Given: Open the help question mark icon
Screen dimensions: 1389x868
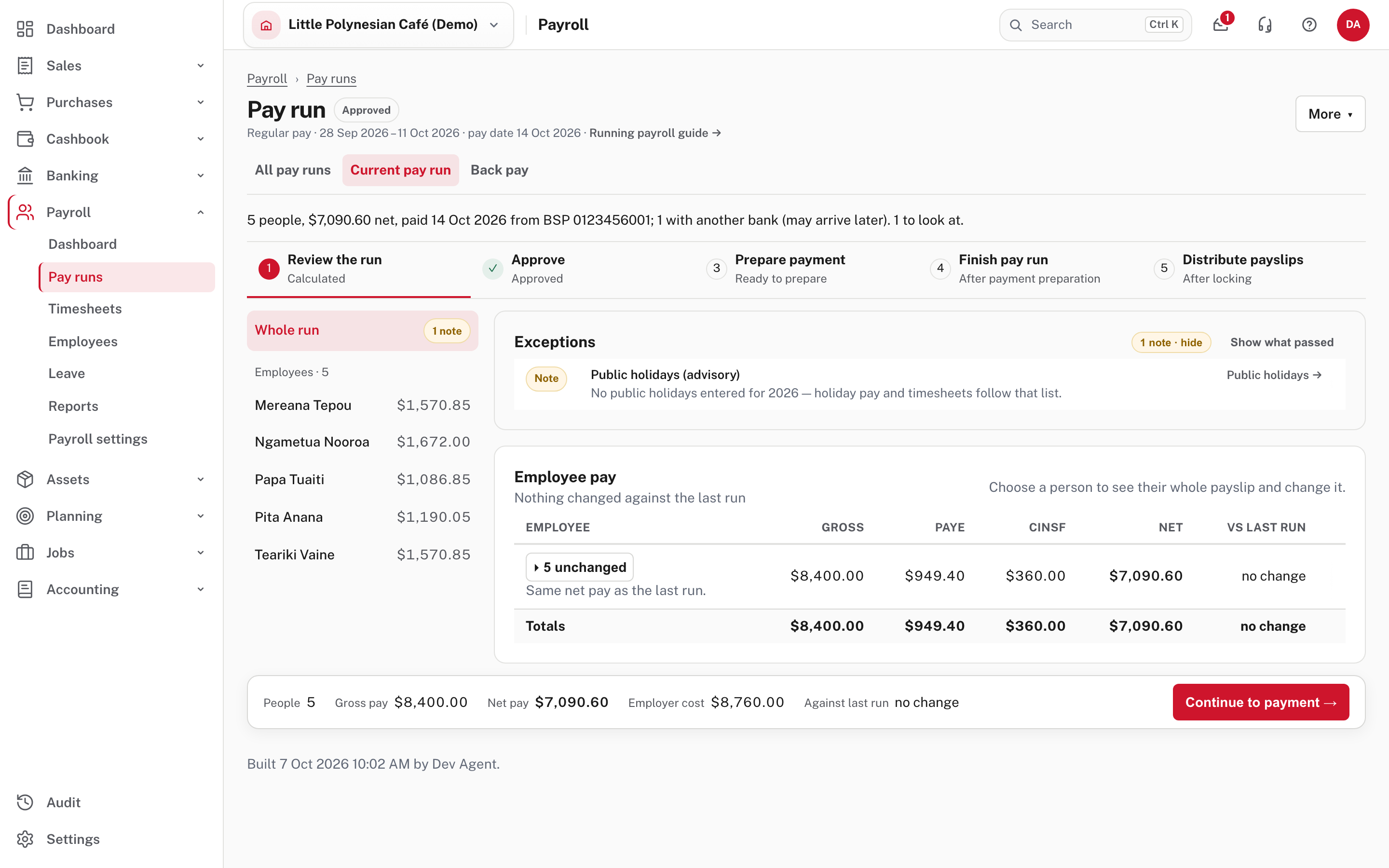Looking at the screenshot, I should point(1309,25).
